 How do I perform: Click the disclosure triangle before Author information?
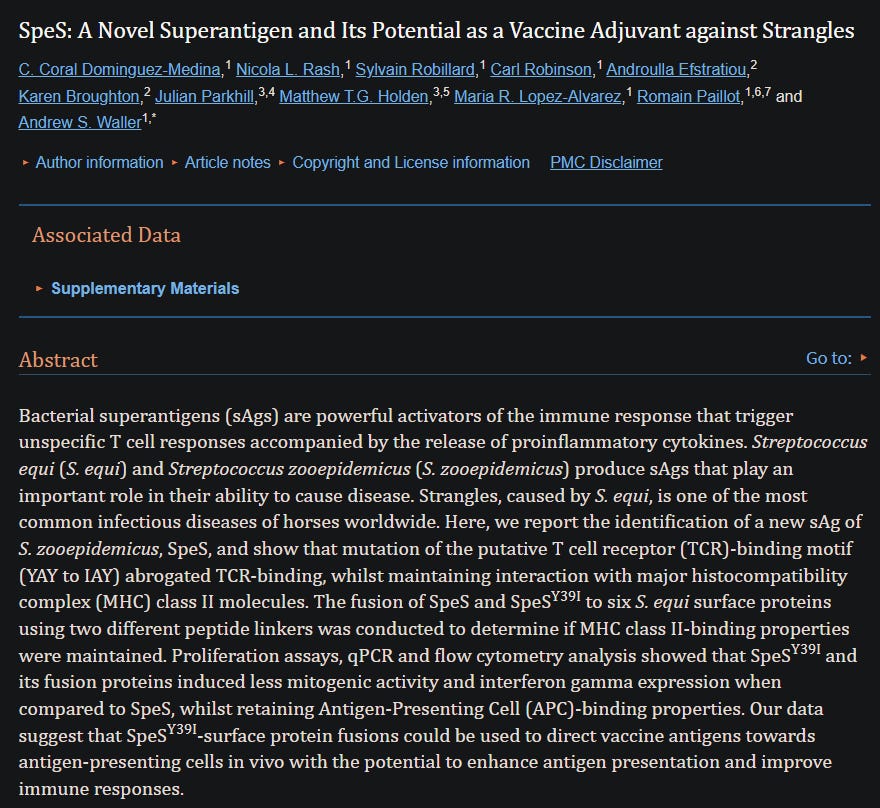[x=25, y=162]
